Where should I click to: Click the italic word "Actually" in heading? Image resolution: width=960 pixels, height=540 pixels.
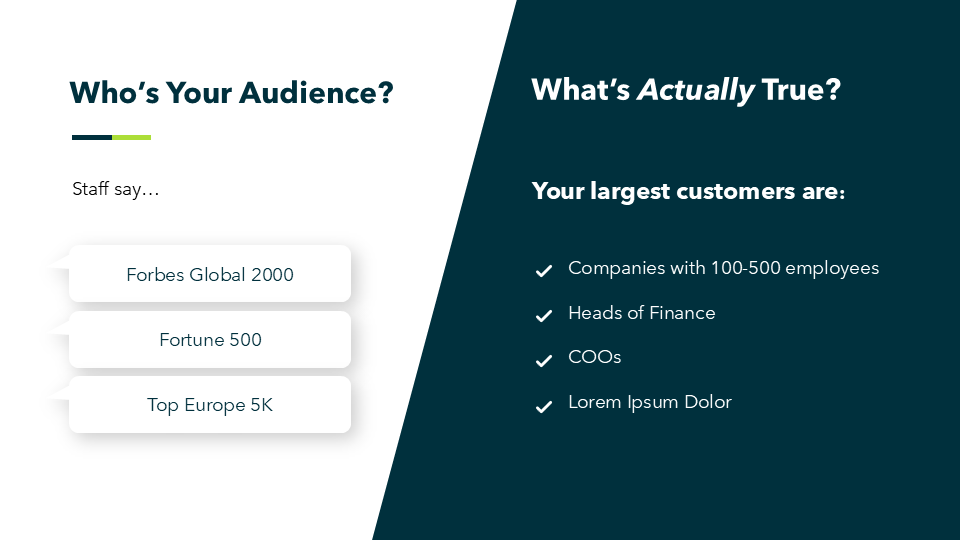click(x=696, y=90)
